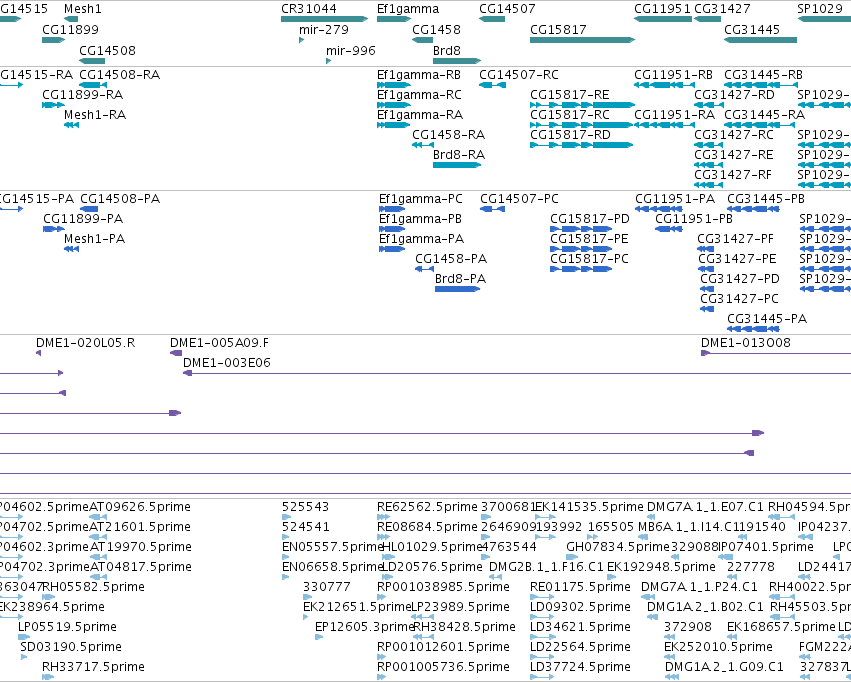
Task: Open the LD20576.5prime EST label
Action: tap(433, 568)
